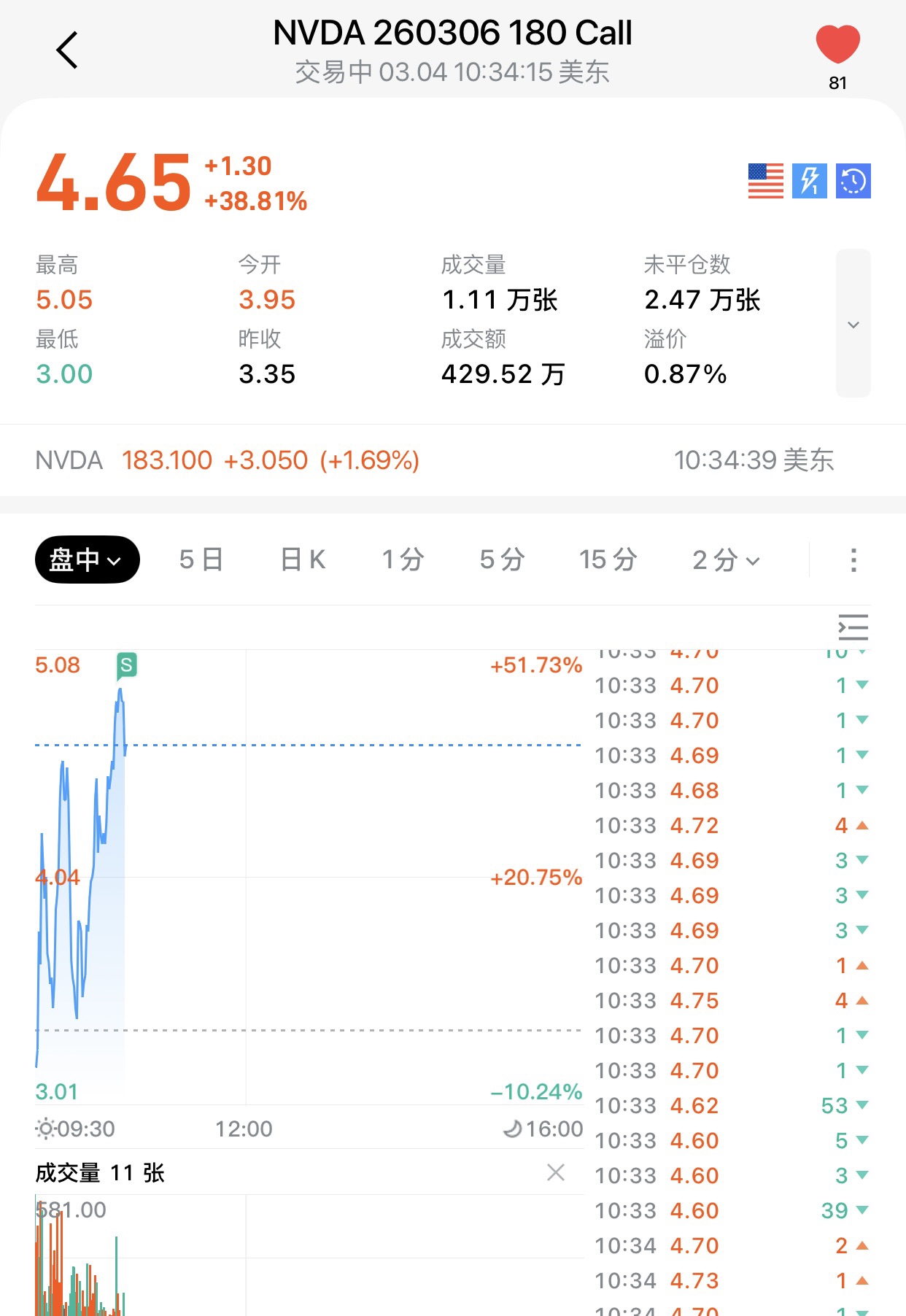Expand the quote details chevron

click(x=853, y=324)
